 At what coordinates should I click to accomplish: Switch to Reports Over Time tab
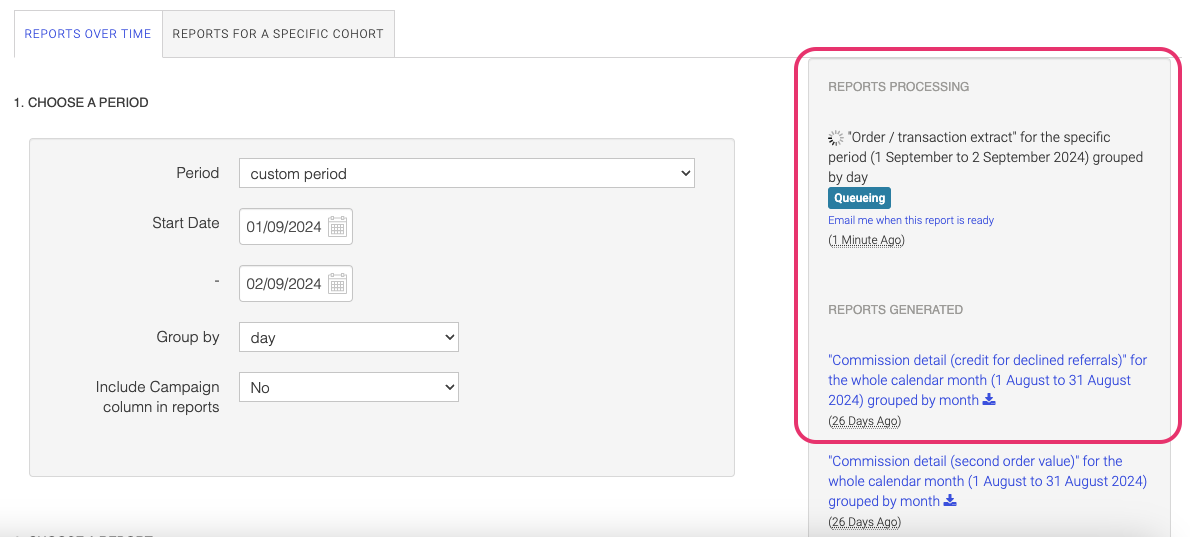click(88, 34)
